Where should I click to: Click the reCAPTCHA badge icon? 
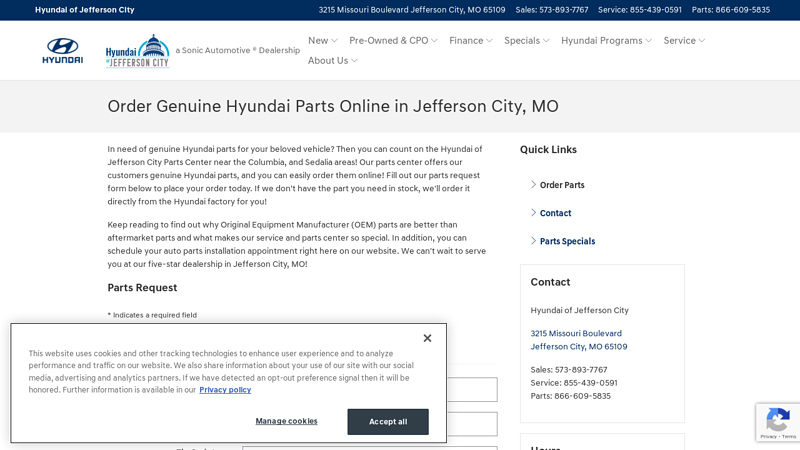coord(778,422)
